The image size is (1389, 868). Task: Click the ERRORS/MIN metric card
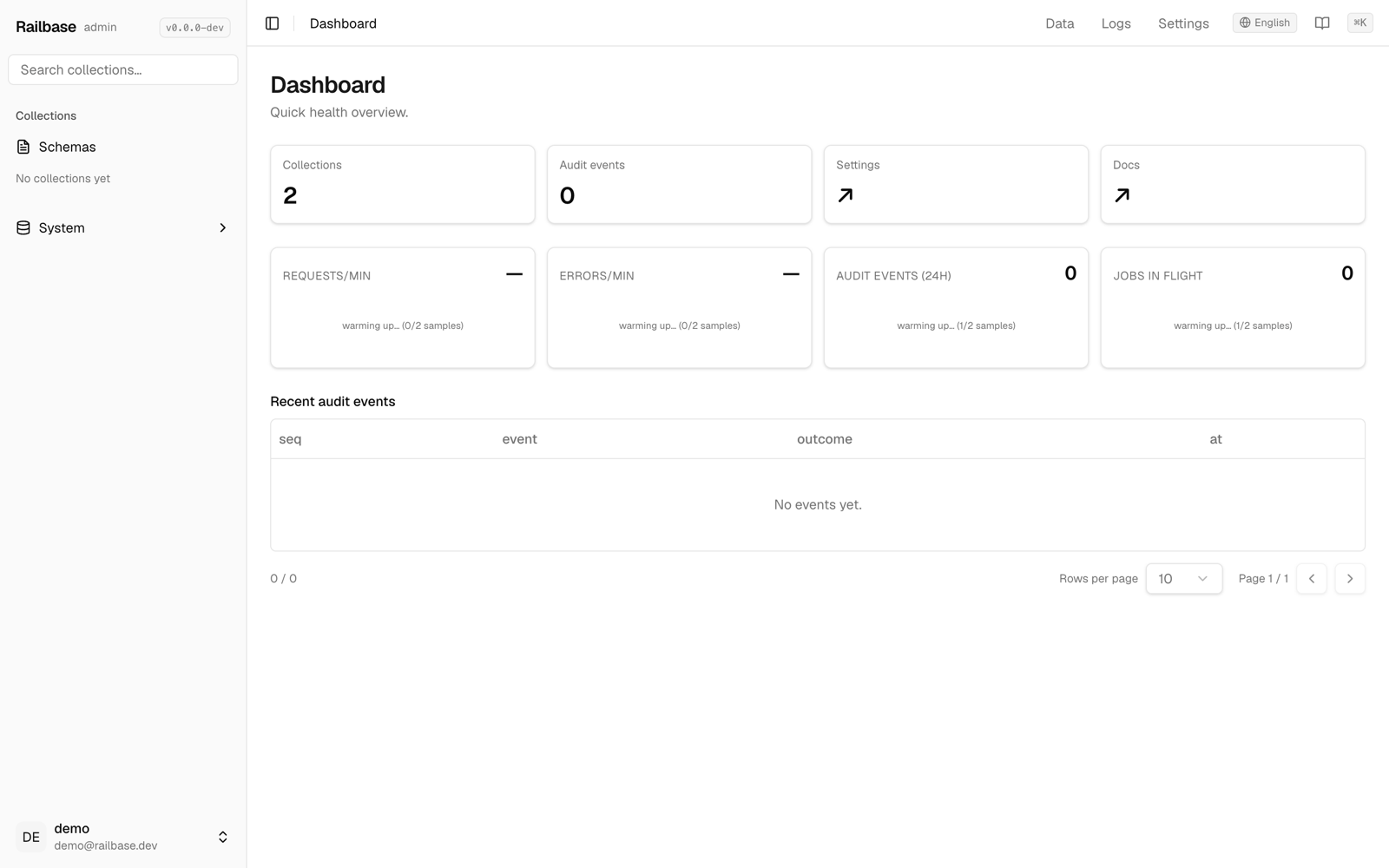[679, 307]
